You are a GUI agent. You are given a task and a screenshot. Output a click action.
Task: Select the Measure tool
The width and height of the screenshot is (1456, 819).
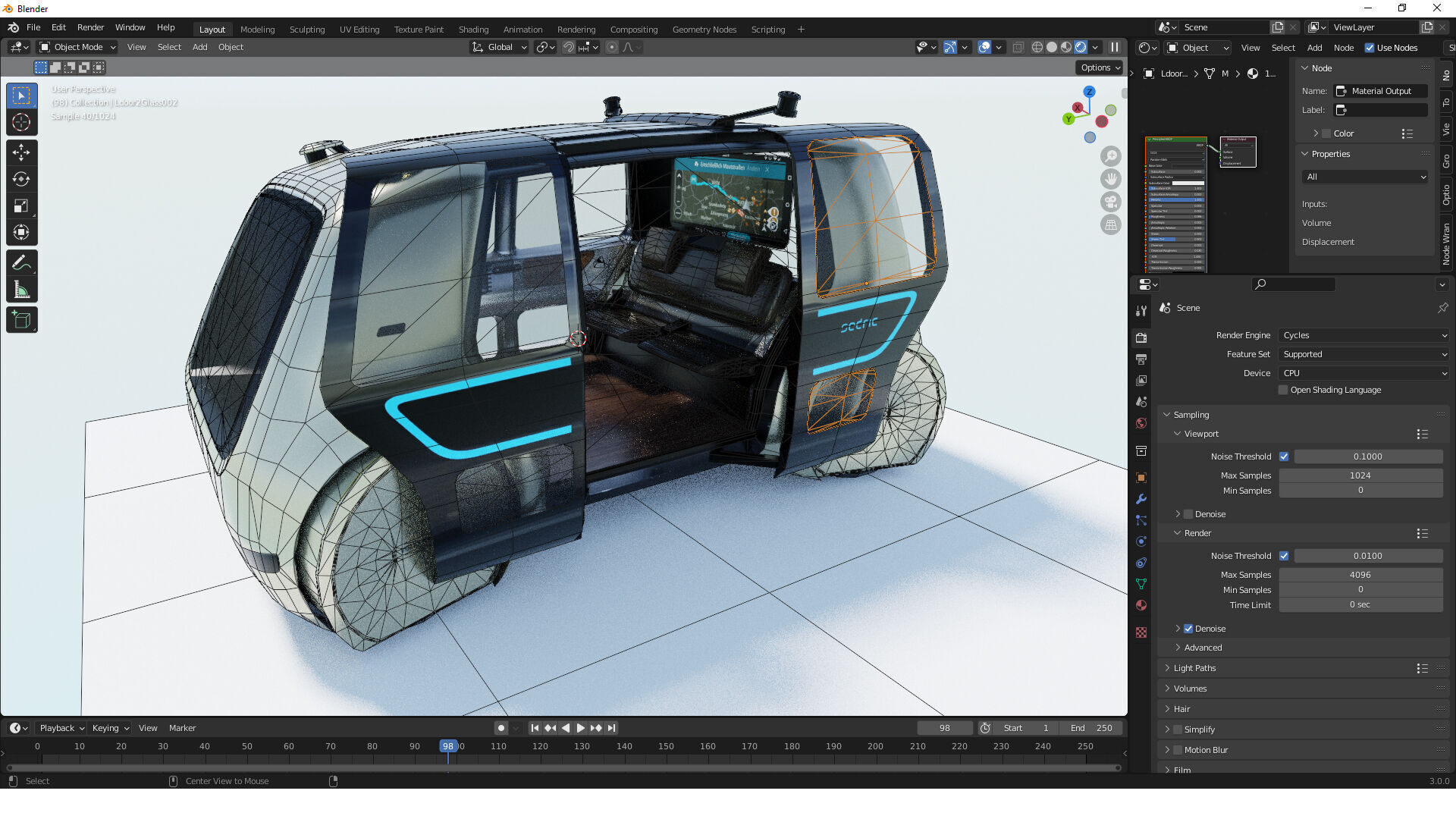point(21,290)
